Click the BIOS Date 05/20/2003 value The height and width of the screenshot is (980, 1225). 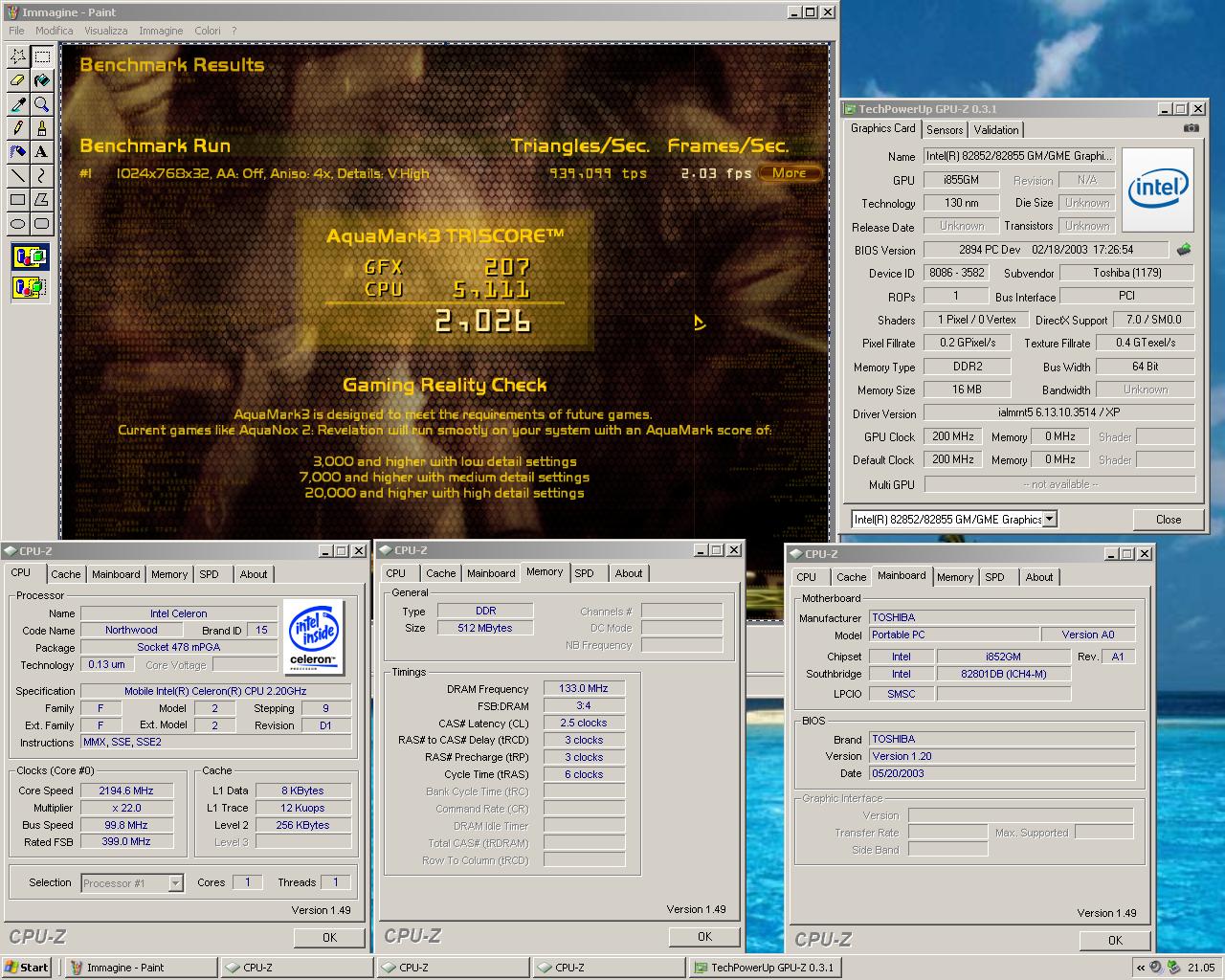coord(1002,773)
